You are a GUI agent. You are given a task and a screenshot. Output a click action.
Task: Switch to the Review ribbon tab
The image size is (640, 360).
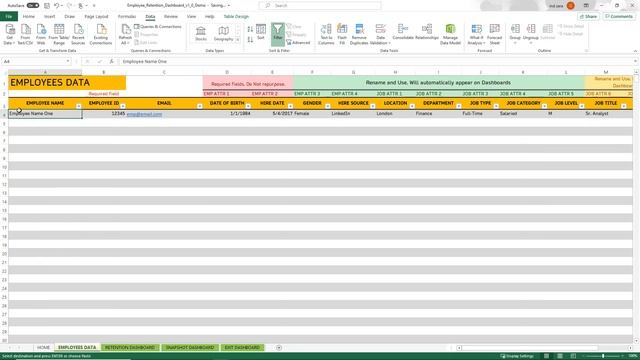[171, 16]
